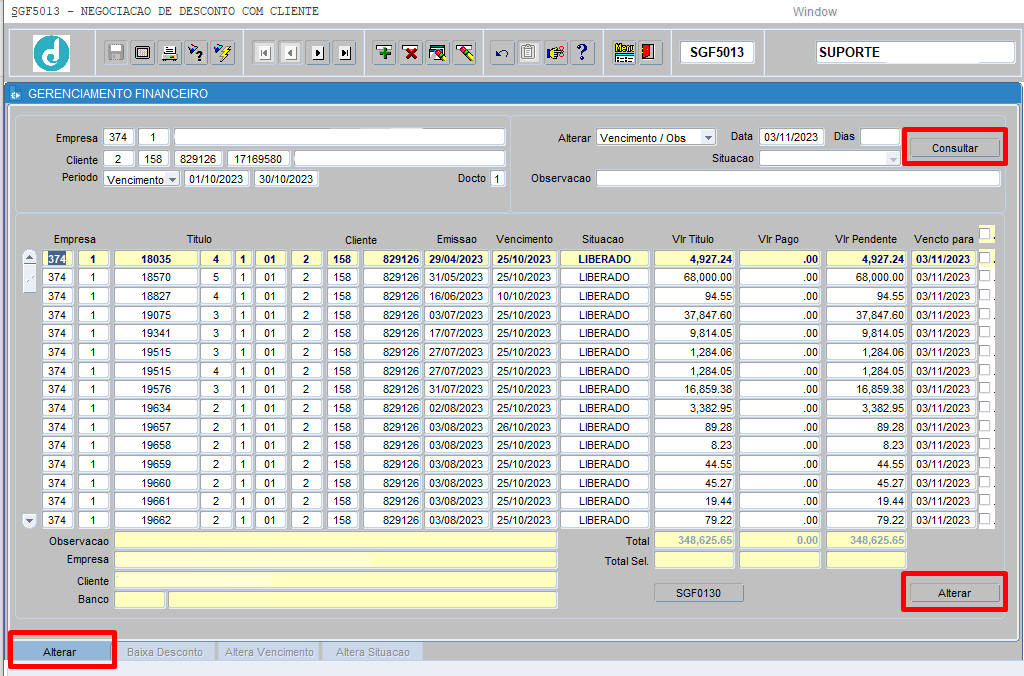Switch to the Altera Situacao tab
Screen dimensions: 1024x676
373,652
